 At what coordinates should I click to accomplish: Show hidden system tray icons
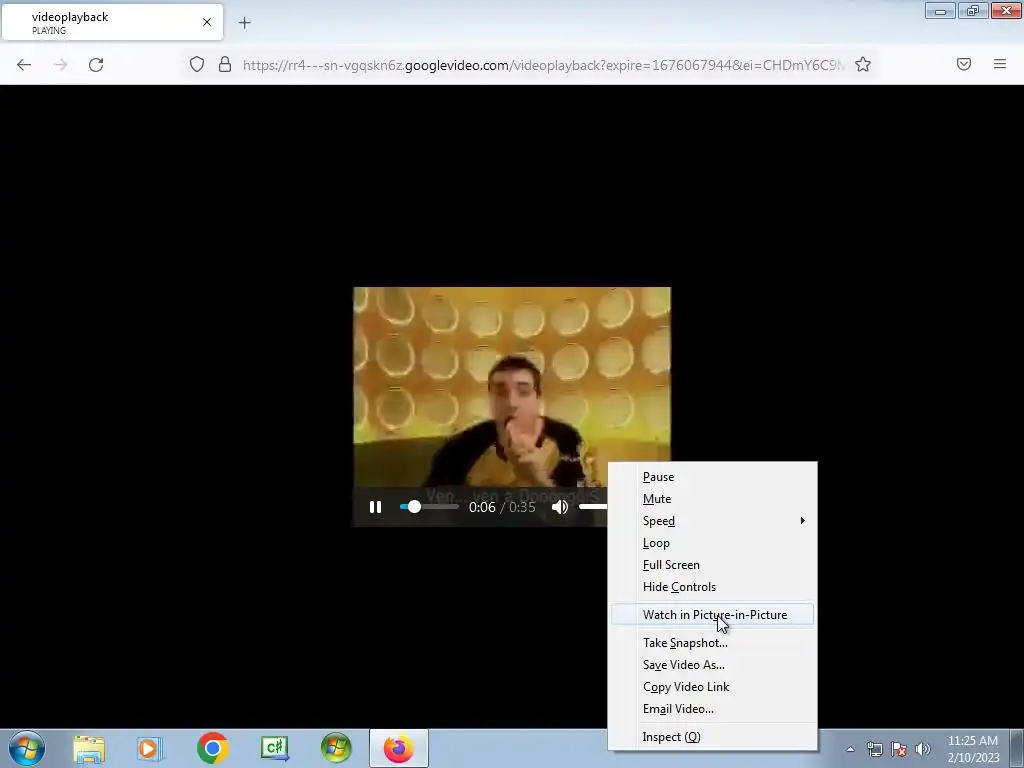coord(850,749)
